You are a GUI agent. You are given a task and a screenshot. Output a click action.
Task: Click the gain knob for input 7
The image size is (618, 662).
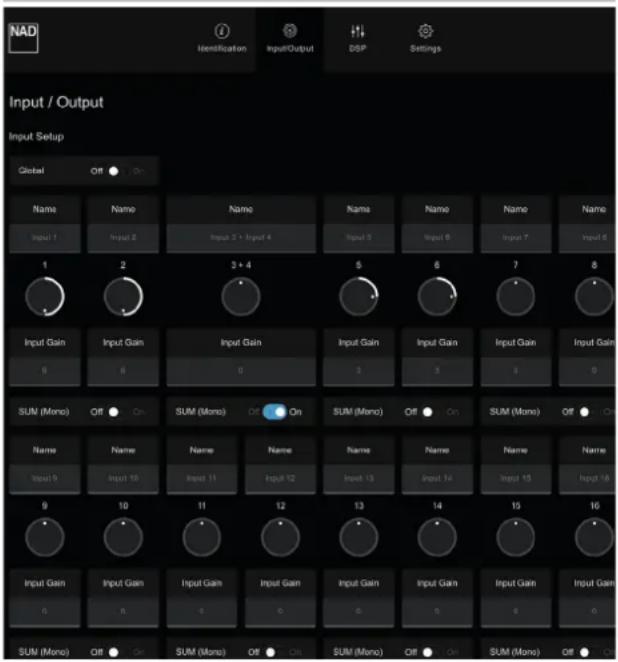pos(515,296)
